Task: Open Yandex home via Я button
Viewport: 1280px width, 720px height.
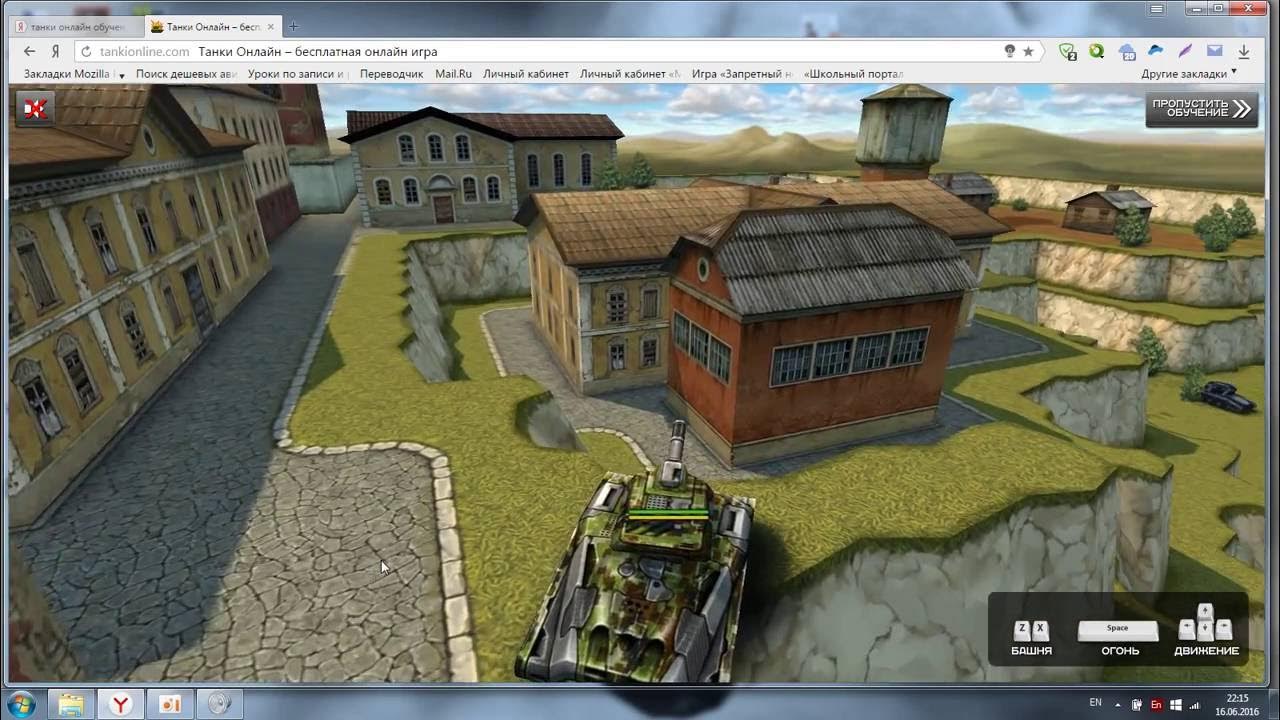Action: click(x=56, y=51)
